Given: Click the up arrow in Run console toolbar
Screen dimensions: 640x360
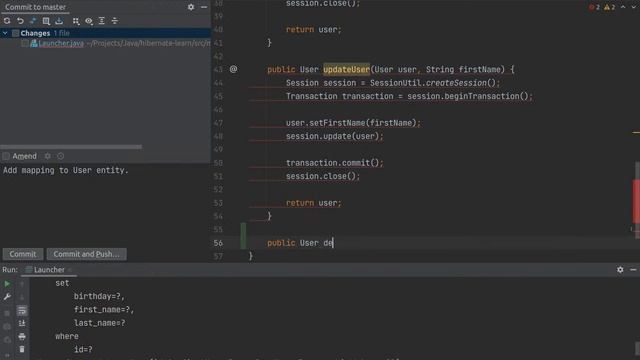Looking at the screenshot, I should (22, 283).
